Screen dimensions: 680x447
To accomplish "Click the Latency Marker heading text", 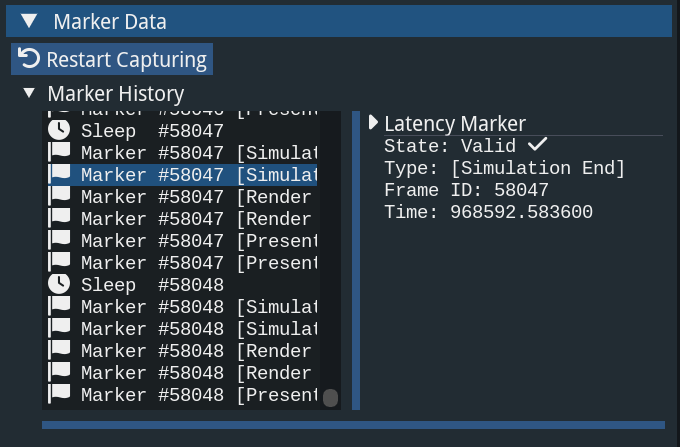I will coord(455,124).
